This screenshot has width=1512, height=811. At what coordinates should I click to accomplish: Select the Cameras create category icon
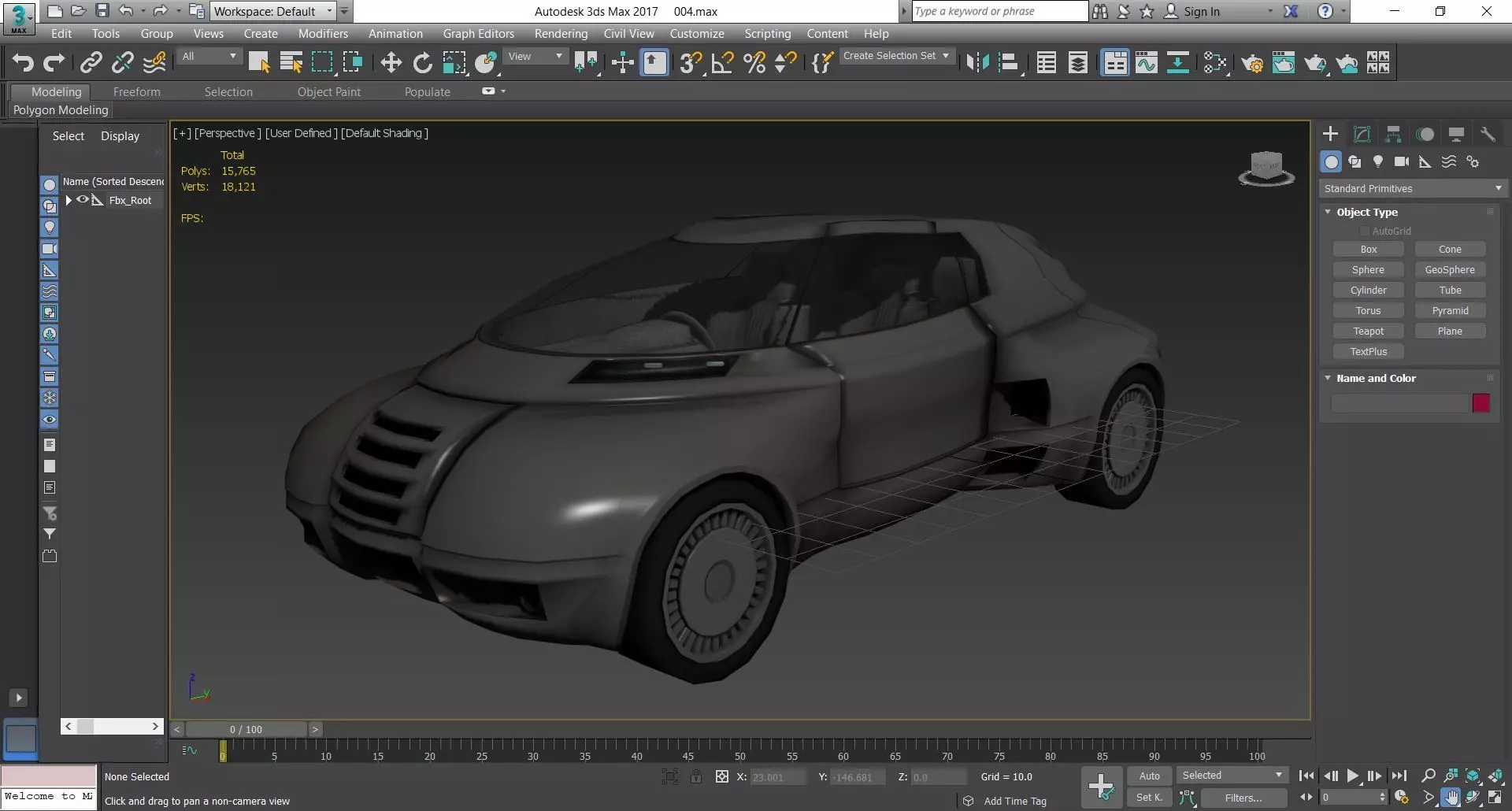1402,161
